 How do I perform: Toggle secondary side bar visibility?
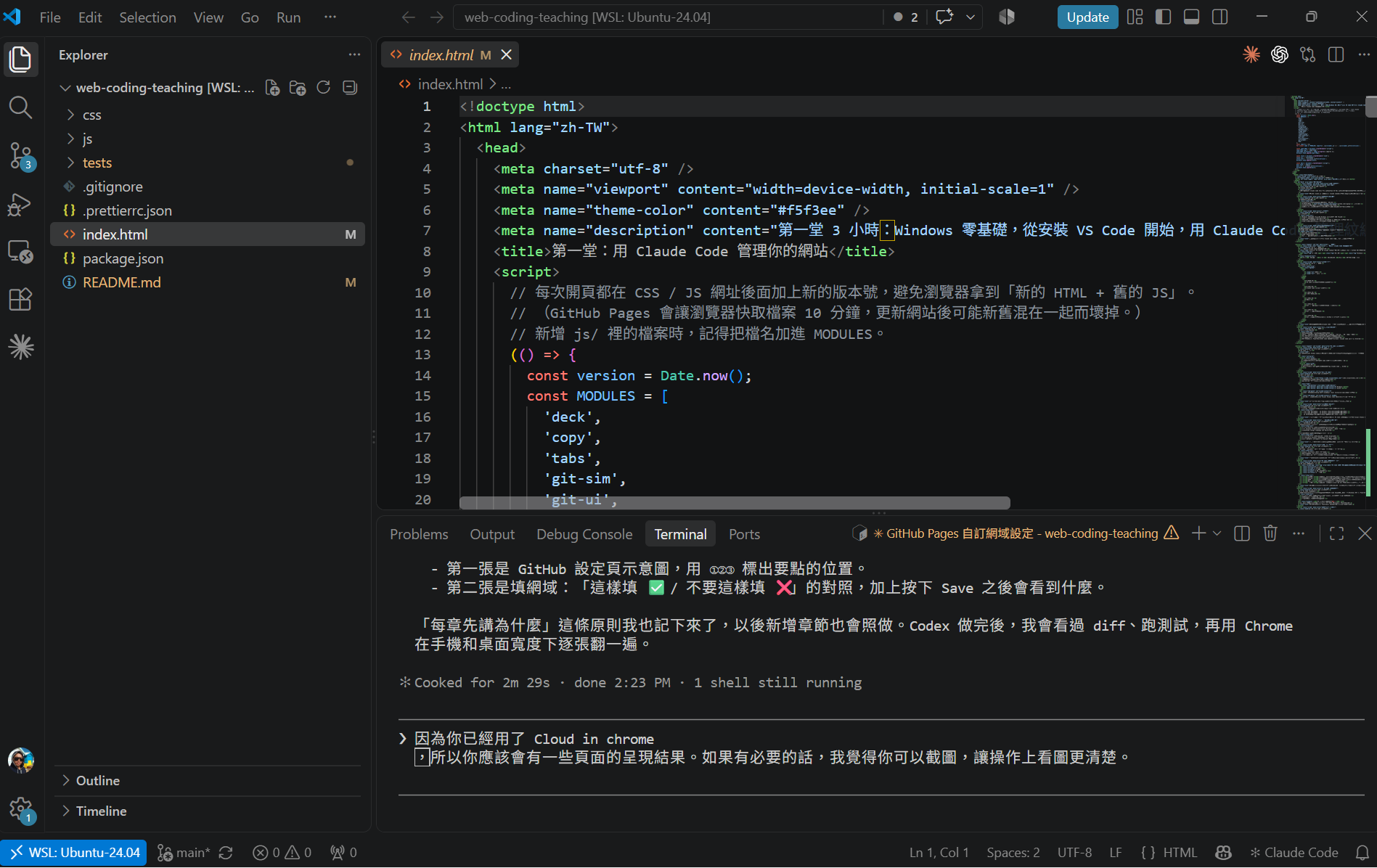pyautogui.click(x=1220, y=17)
